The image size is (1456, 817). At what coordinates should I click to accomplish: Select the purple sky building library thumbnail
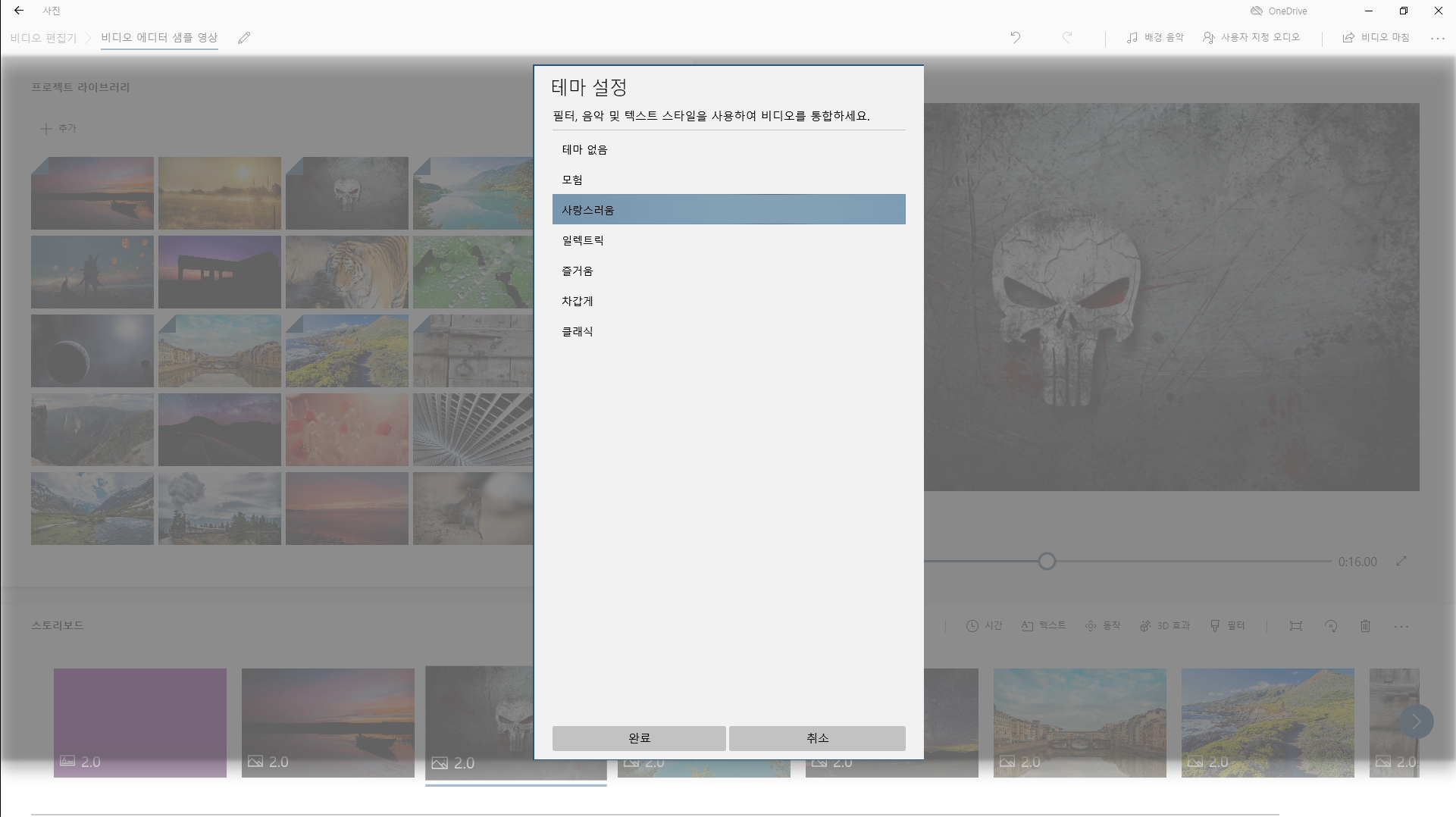[220, 272]
